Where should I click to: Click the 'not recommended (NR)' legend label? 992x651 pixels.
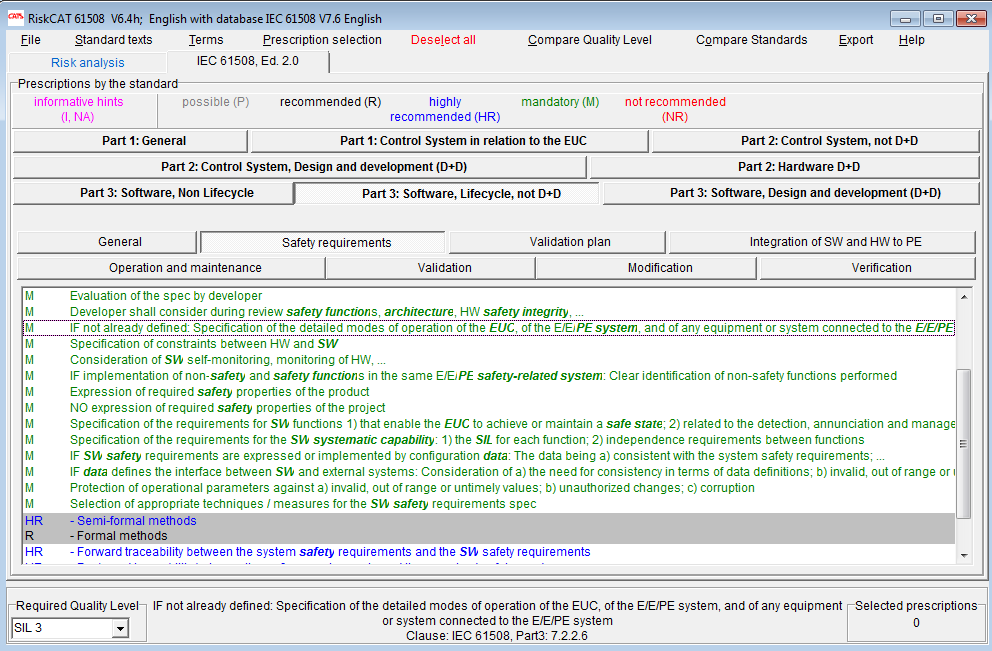pos(675,109)
